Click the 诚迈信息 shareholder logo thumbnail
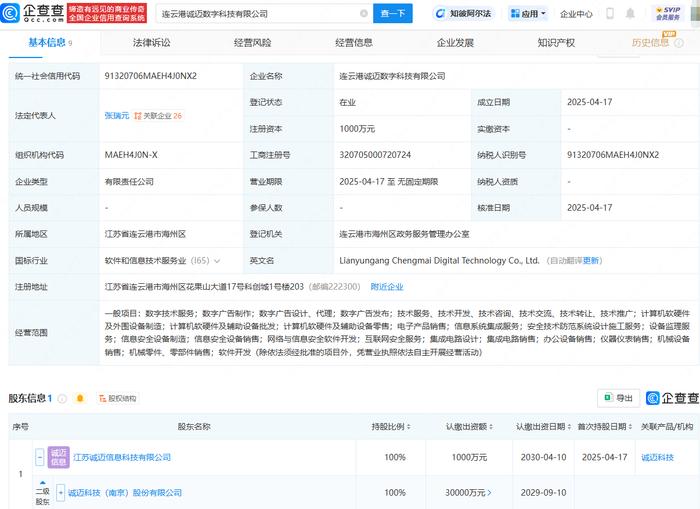Screen dimensions: 700x509 58,457
